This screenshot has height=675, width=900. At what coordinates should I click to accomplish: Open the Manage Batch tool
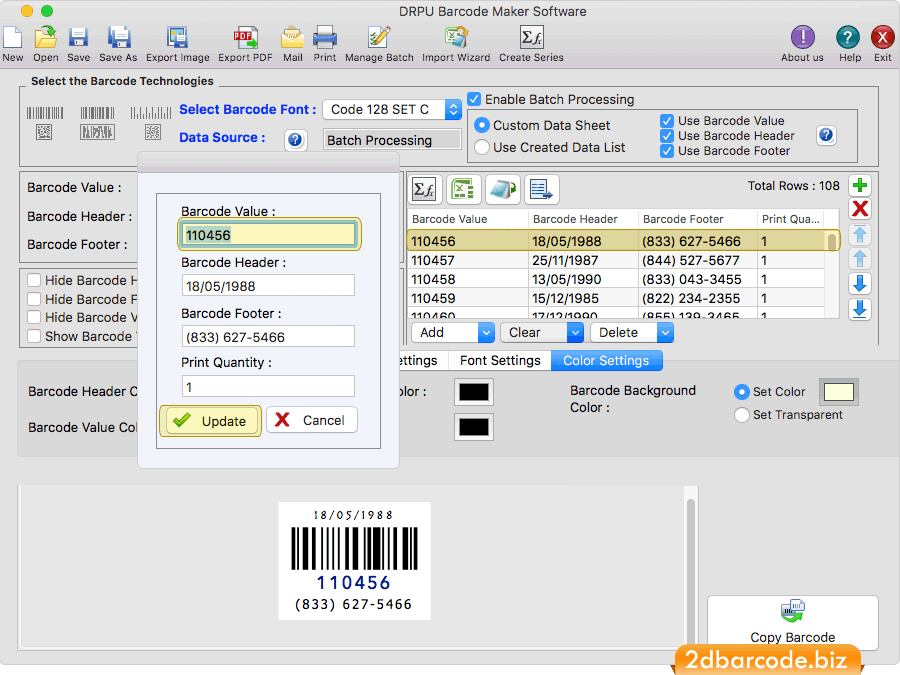379,37
